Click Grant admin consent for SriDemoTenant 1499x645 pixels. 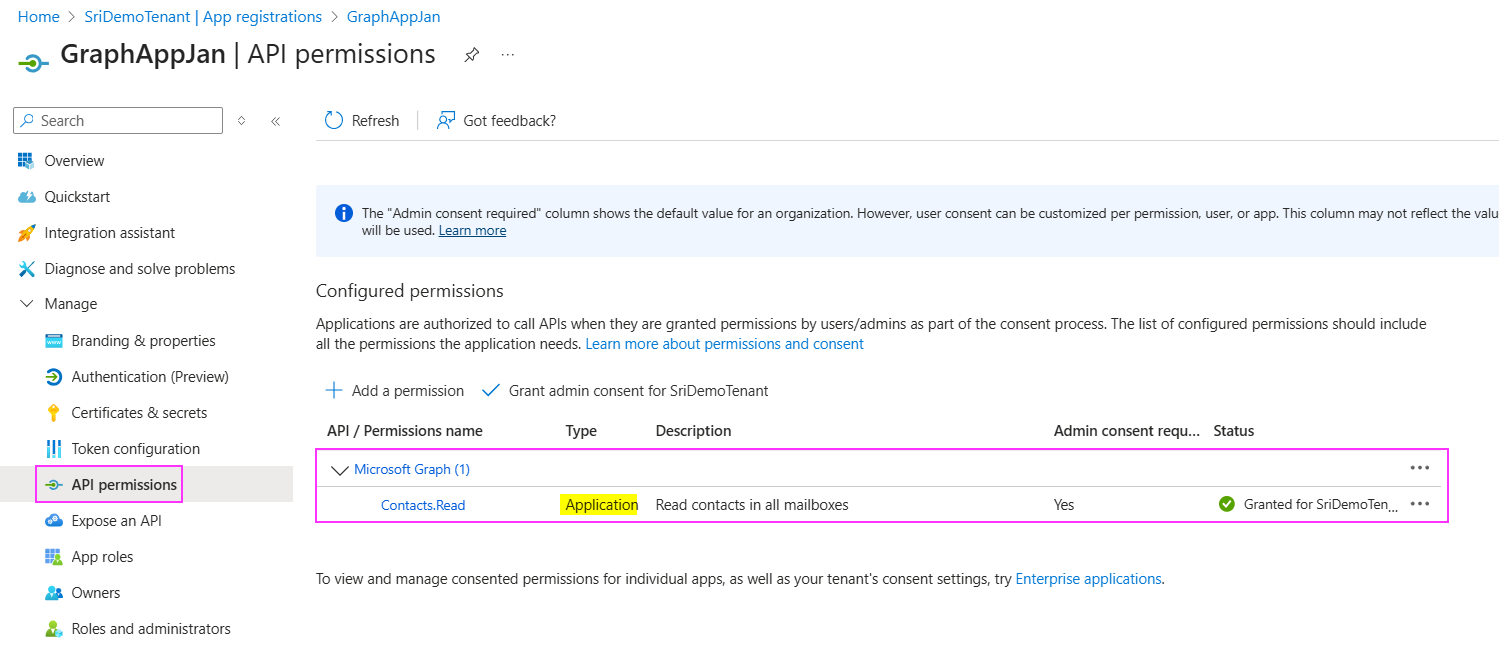click(625, 390)
